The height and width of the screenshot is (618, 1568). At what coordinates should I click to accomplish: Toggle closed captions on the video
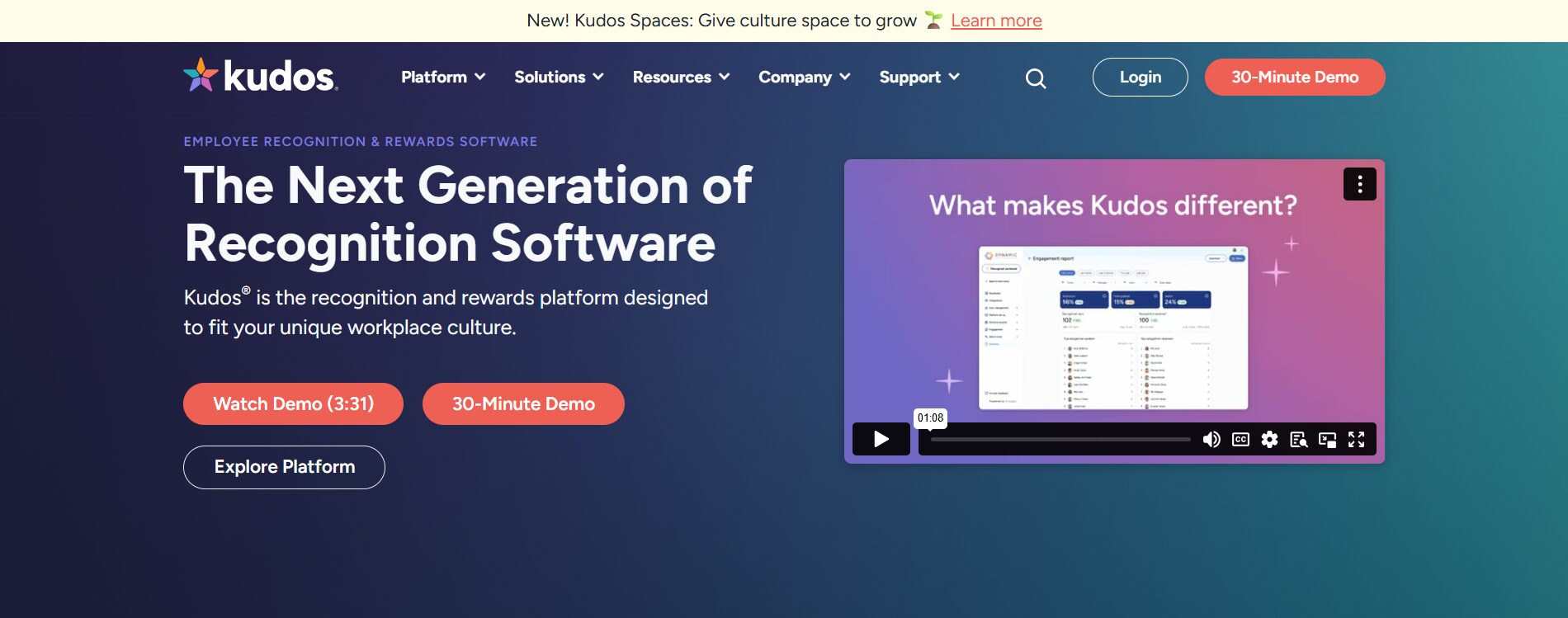(1240, 439)
